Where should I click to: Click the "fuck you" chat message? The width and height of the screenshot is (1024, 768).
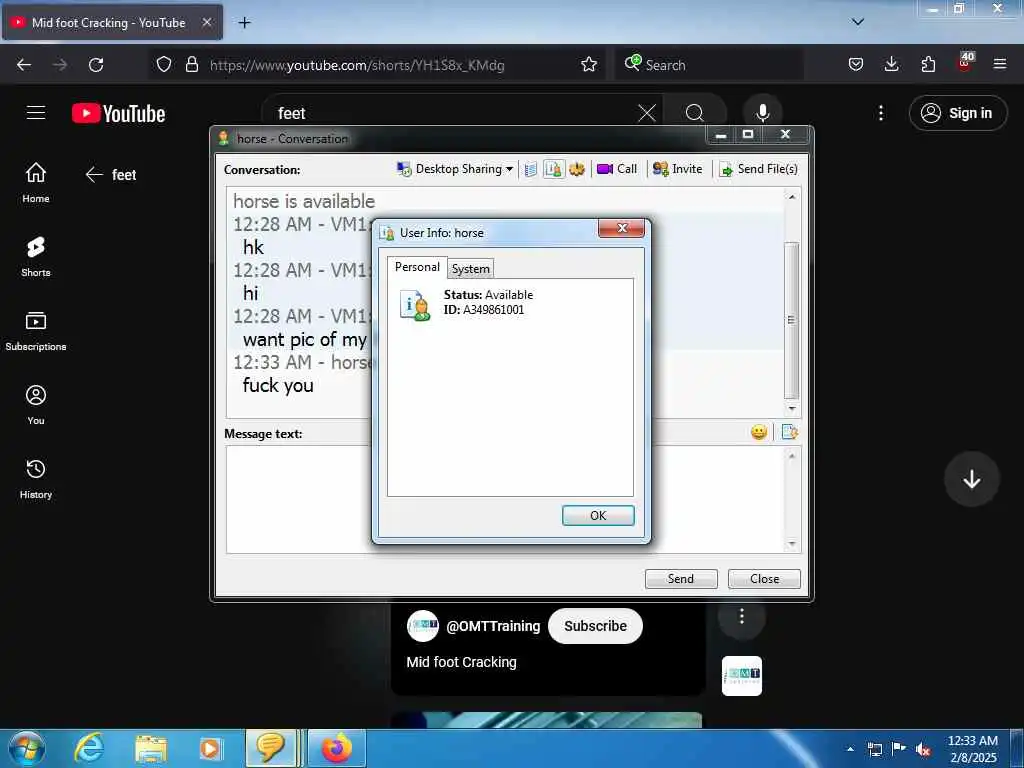coord(278,385)
